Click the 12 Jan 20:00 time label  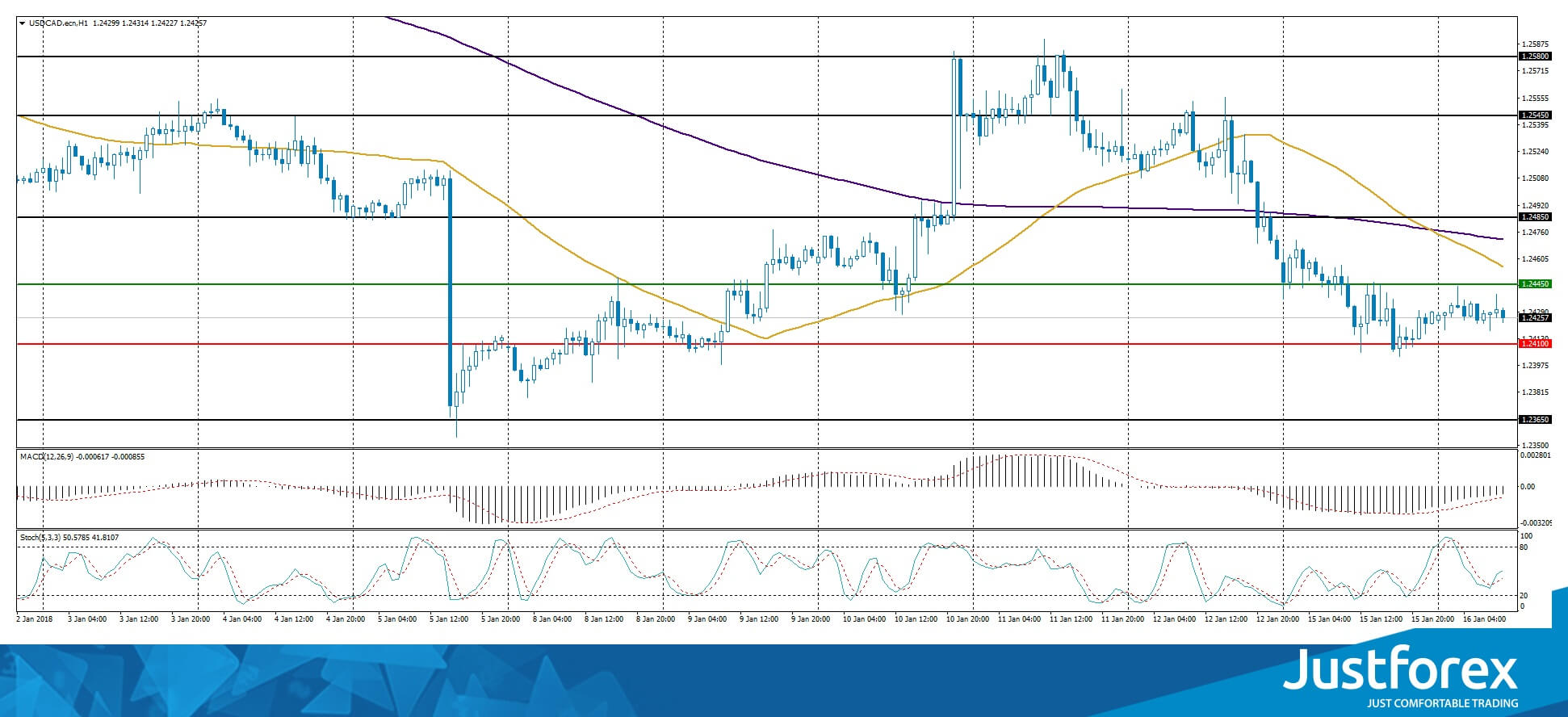coord(1277,619)
